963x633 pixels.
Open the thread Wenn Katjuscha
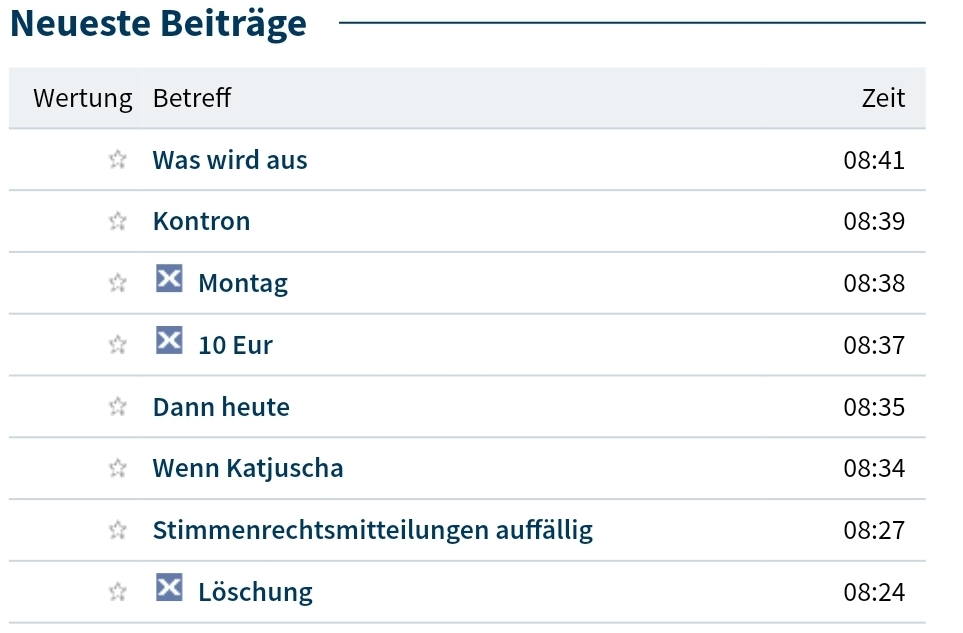click(247, 467)
